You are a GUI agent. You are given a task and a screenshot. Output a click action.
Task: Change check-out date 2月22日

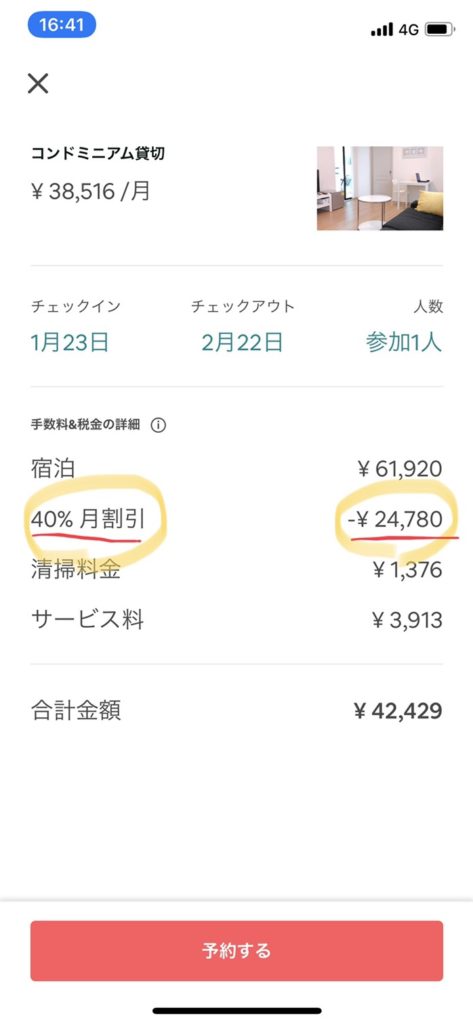[242, 342]
